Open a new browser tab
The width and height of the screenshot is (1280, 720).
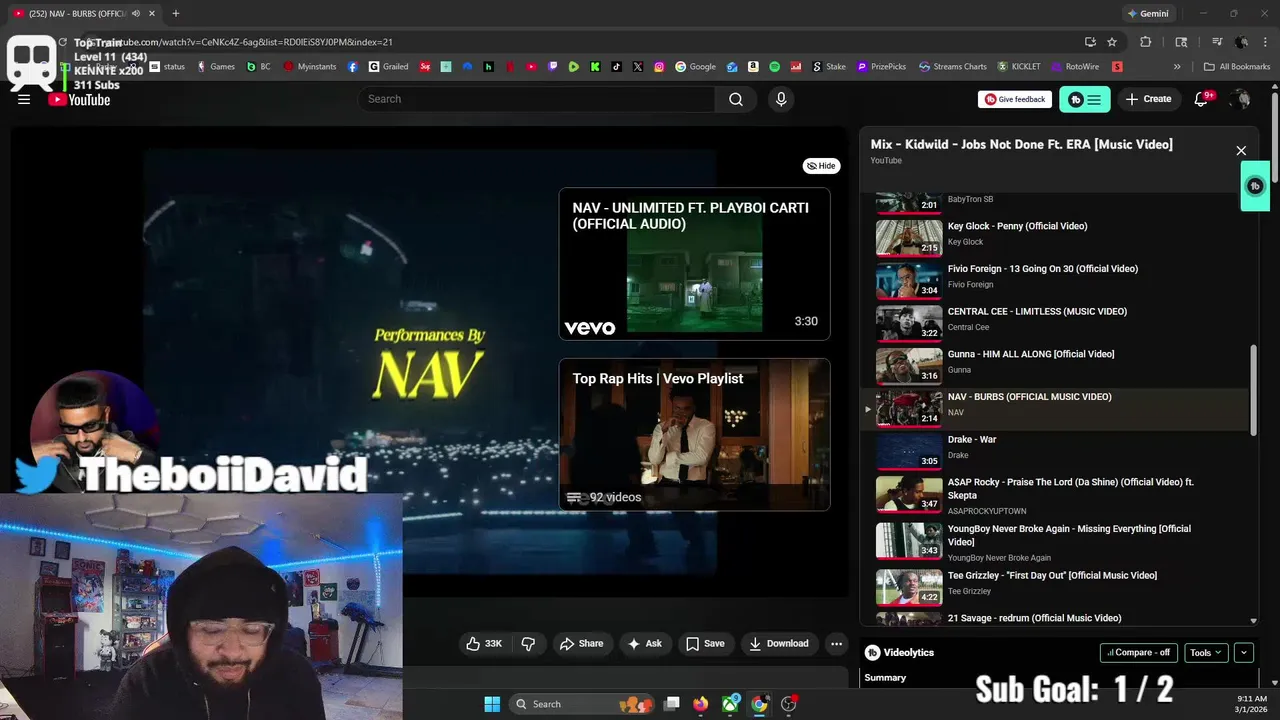(176, 14)
